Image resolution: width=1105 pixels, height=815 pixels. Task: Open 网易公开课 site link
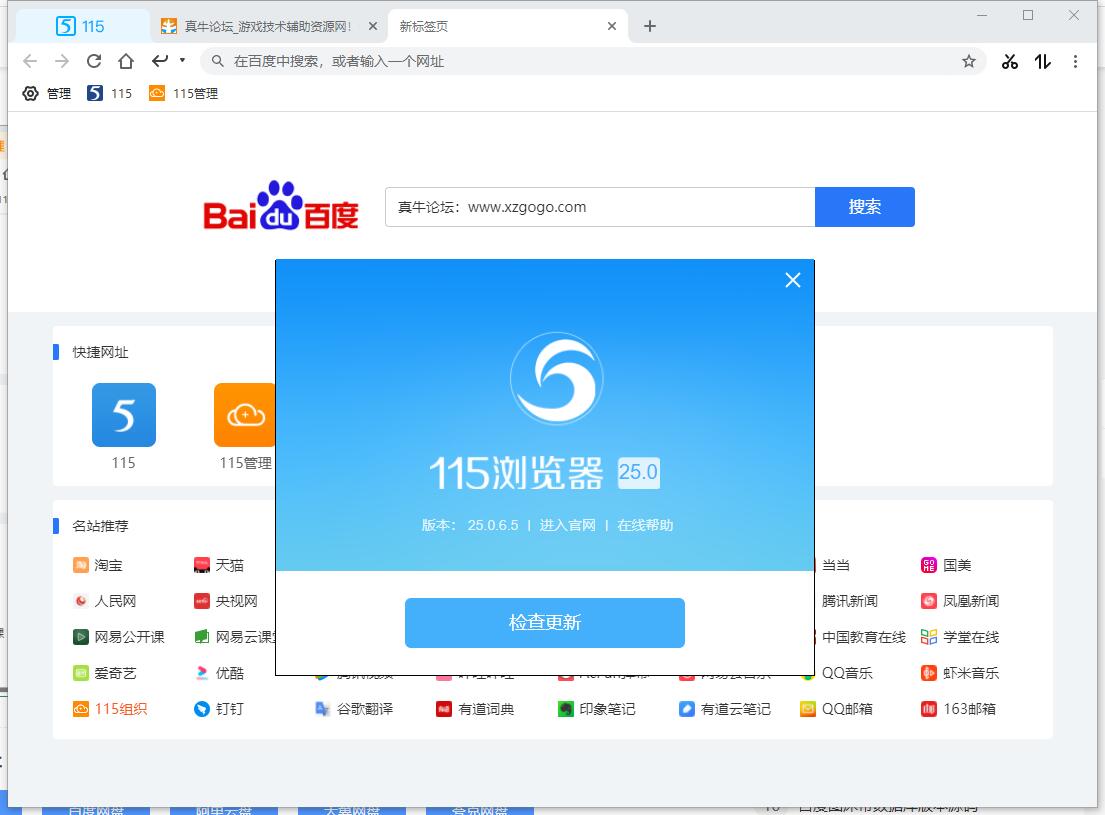(x=119, y=637)
